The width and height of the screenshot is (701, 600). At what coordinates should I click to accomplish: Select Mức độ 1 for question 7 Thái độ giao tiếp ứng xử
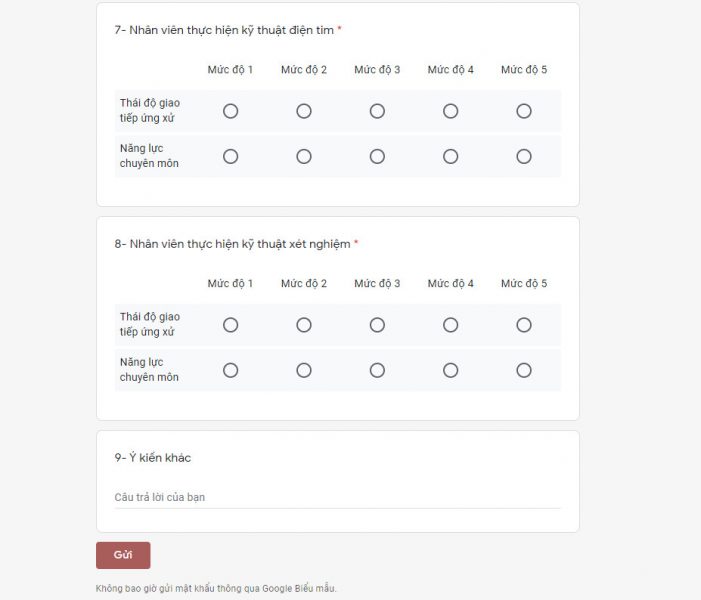(x=230, y=111)
